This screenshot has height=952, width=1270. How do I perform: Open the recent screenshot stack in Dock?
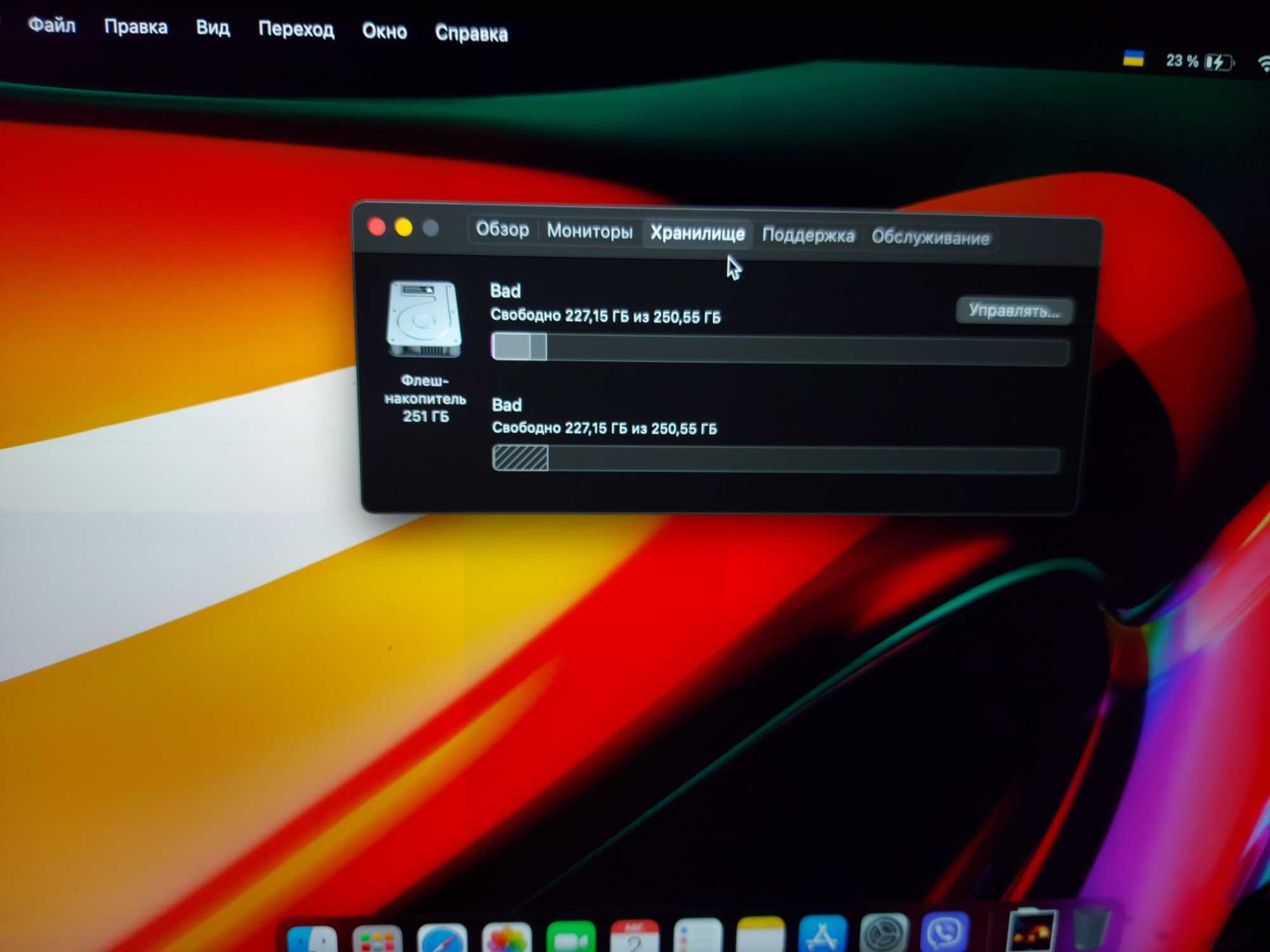click(x=1033, y=930)
